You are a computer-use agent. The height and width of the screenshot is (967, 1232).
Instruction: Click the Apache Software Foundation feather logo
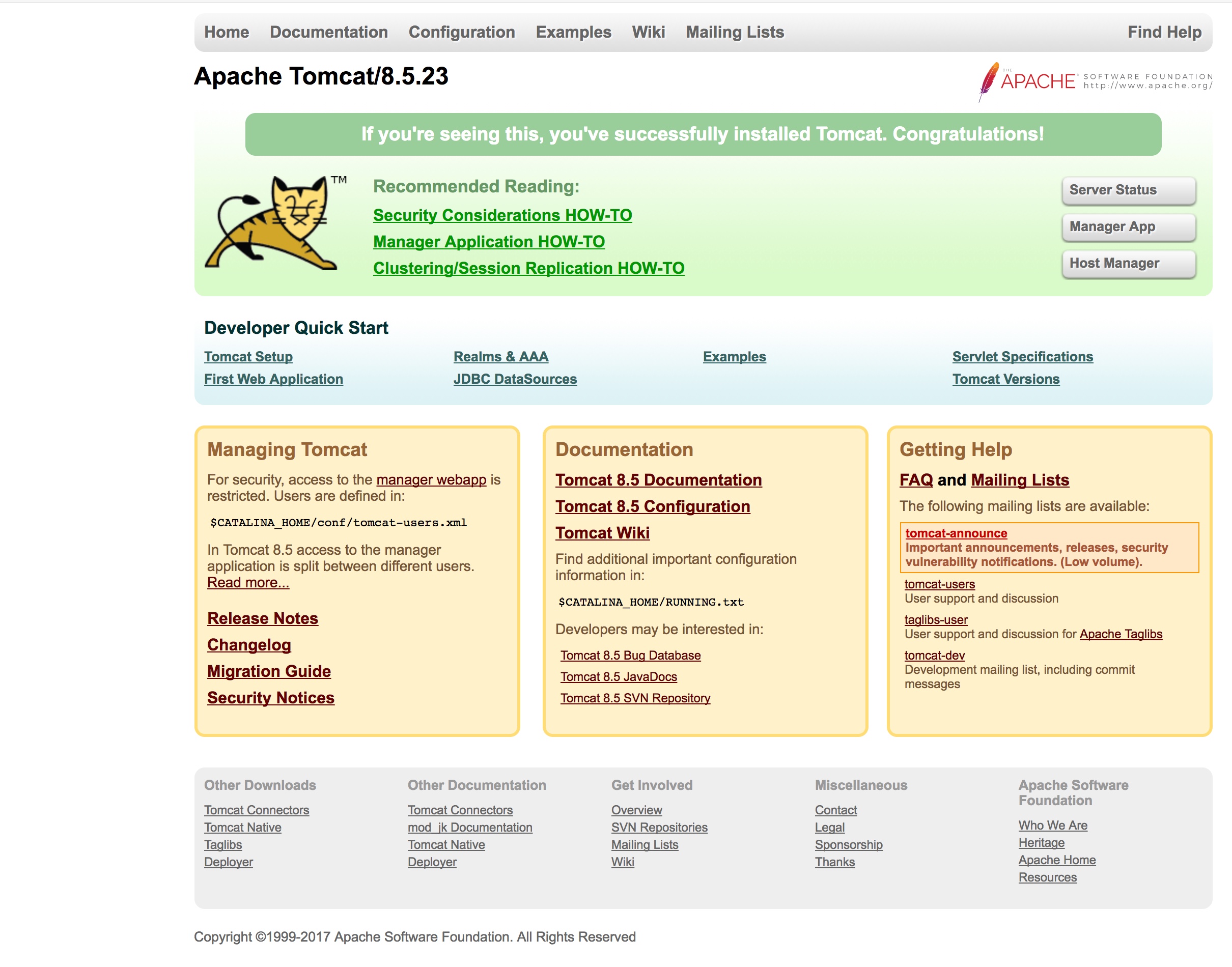pos(1095,82)
